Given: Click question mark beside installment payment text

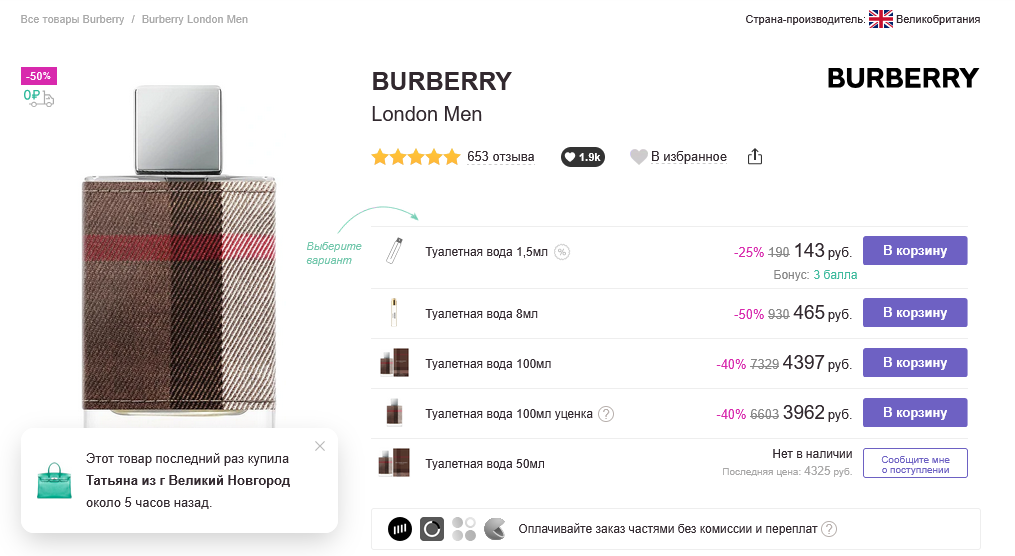Looking at the screenshot, I should (829, 529).
